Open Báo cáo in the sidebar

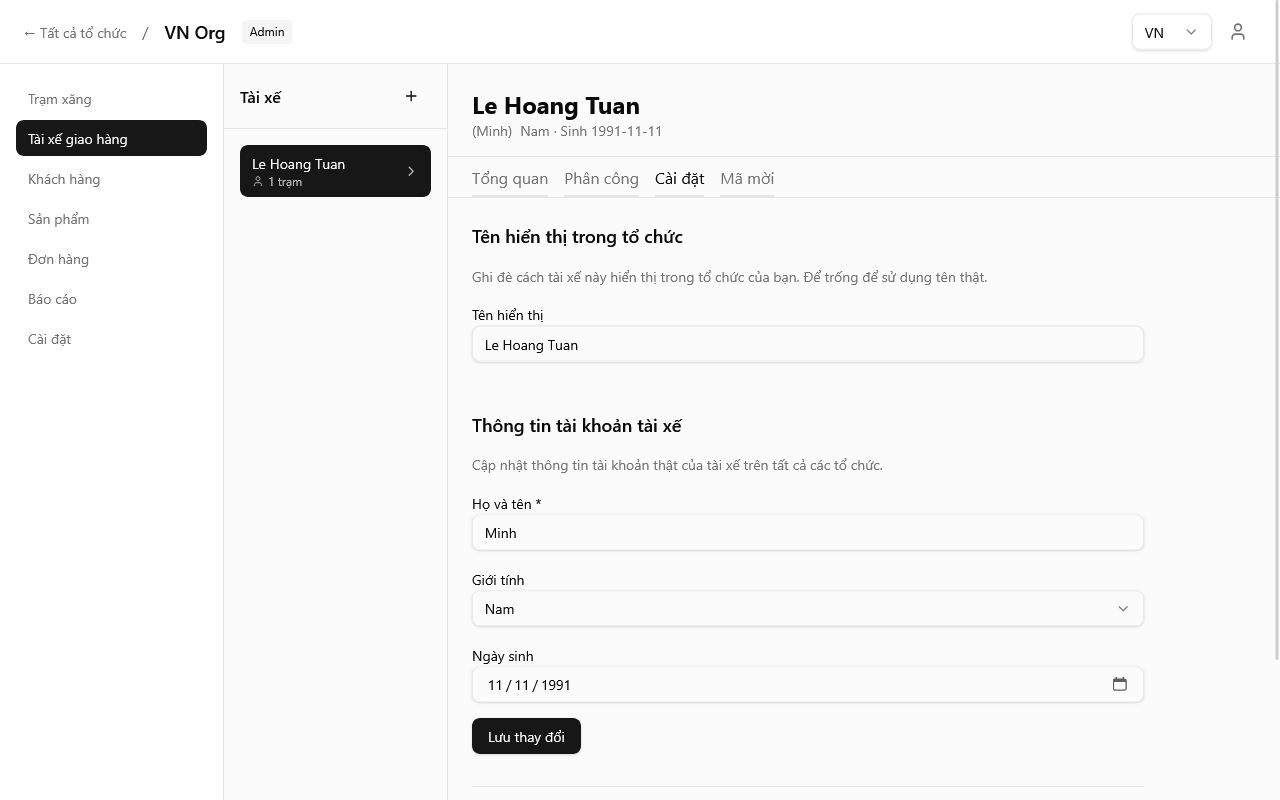tap(53, 299)
